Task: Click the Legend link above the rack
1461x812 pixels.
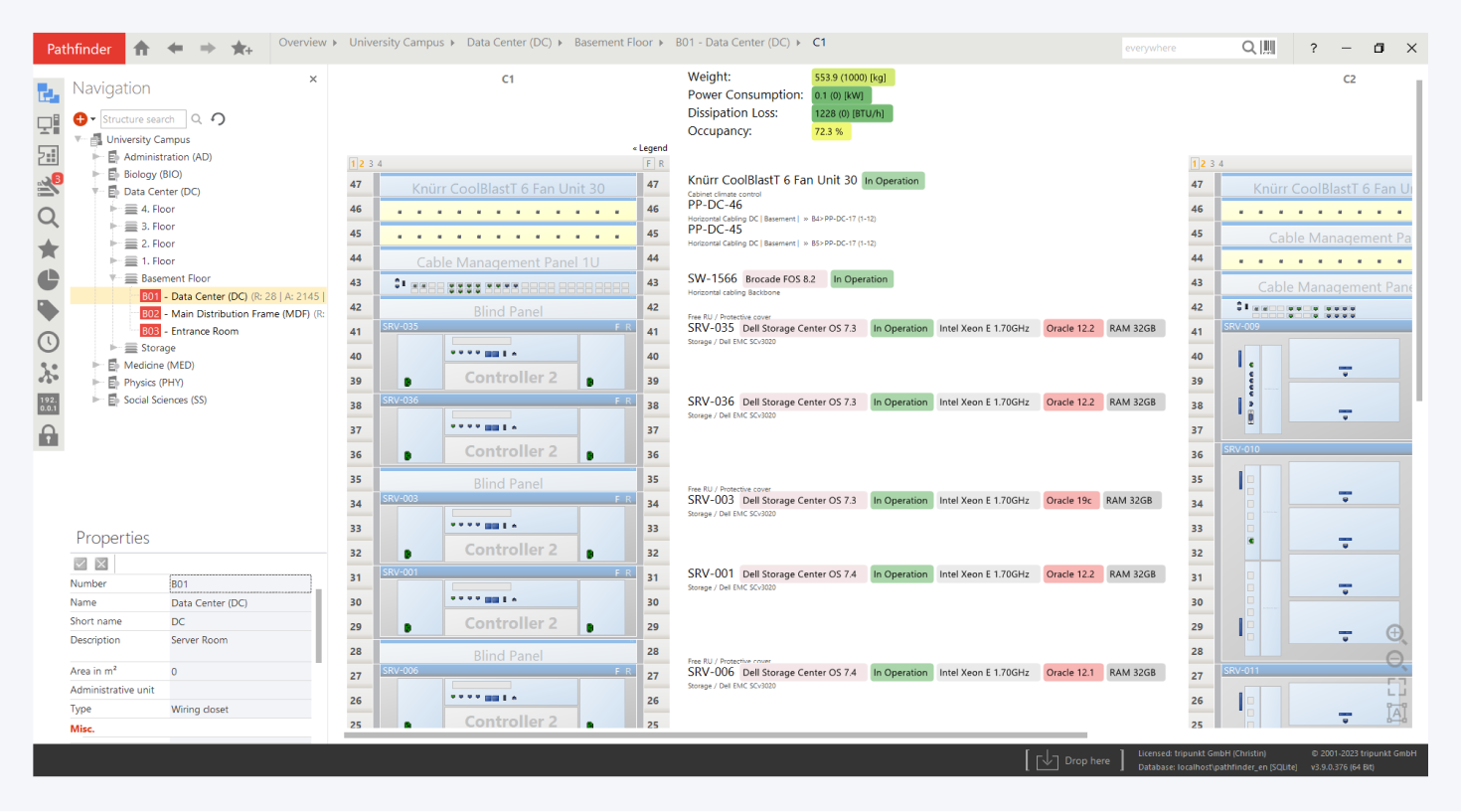Action: [651, 148]
